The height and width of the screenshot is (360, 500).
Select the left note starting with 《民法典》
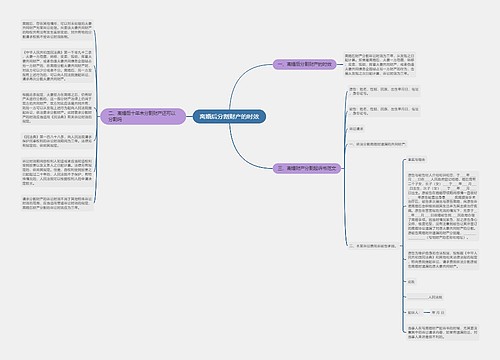[x=57, y=141]
